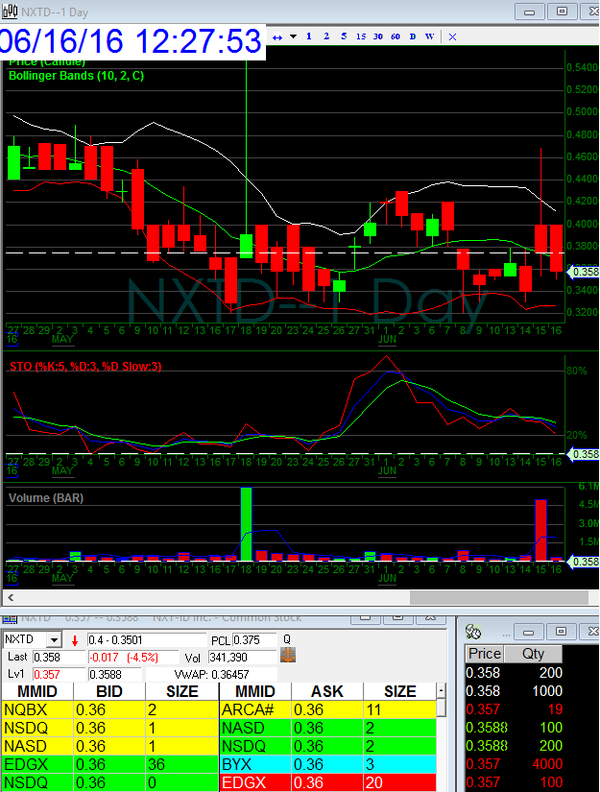This screenshot has width=600, height=792.
Task: Click the ASK column header
Action: (326, 691)
